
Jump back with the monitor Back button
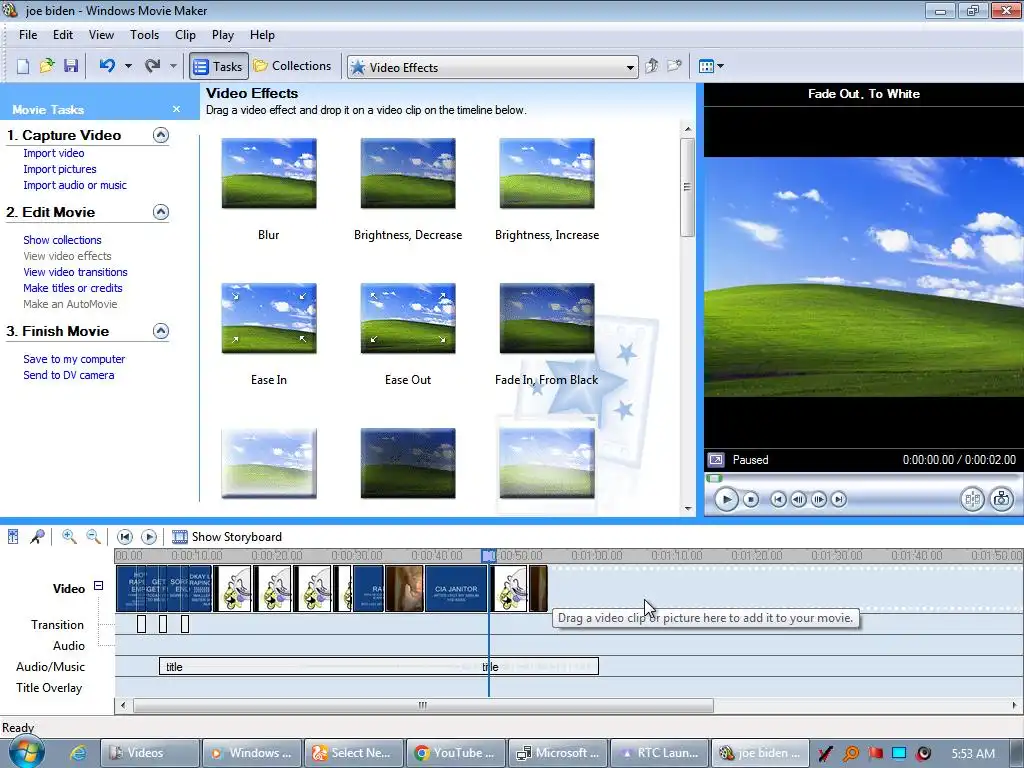pyautogui.click(x=778, y=500)
